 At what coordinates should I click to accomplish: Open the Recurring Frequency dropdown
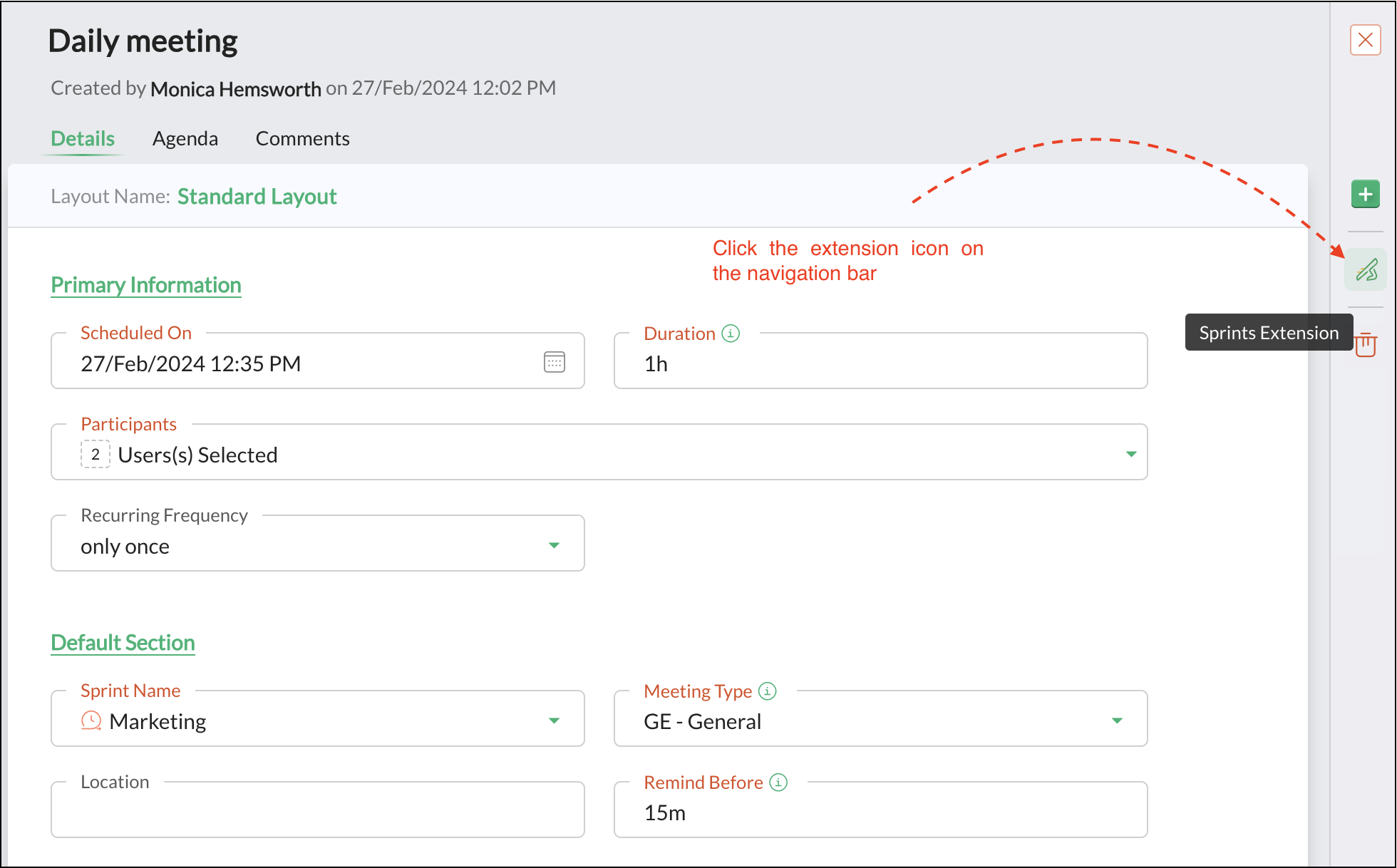[554, 545]
